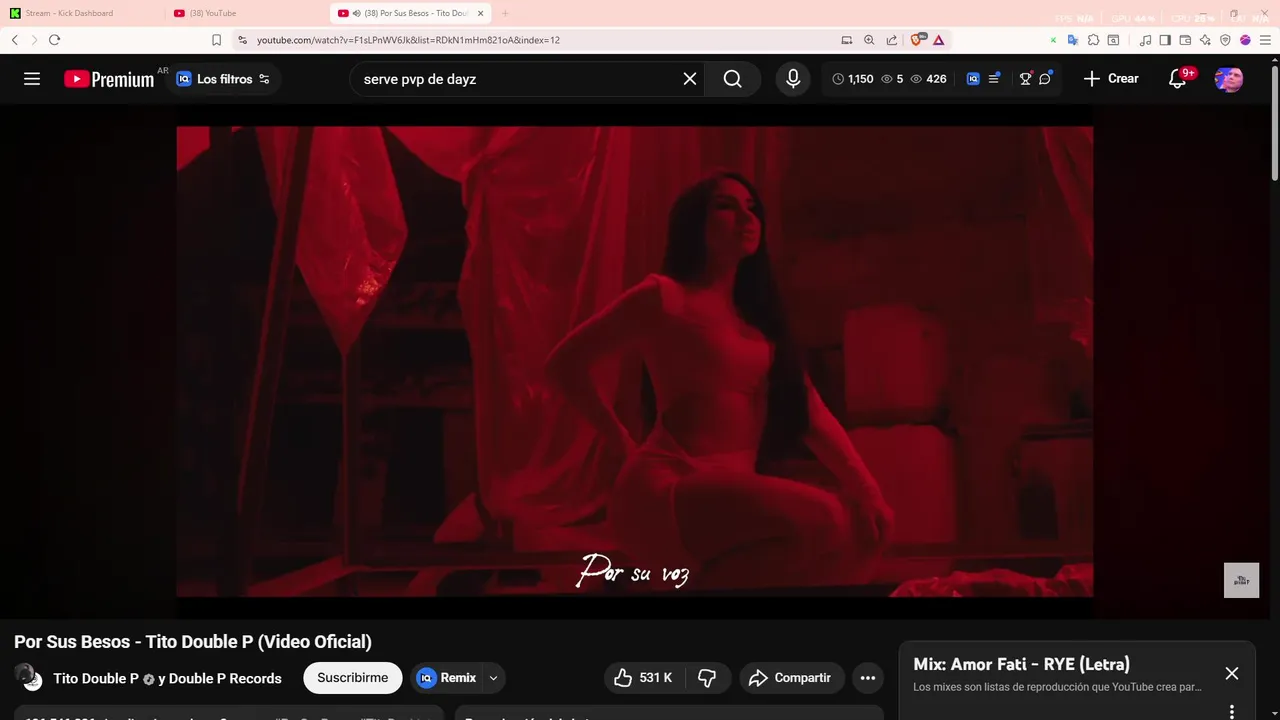Screen dimensions: 1280x720
Task: Open a new browser tab
Action: point(505,13)
